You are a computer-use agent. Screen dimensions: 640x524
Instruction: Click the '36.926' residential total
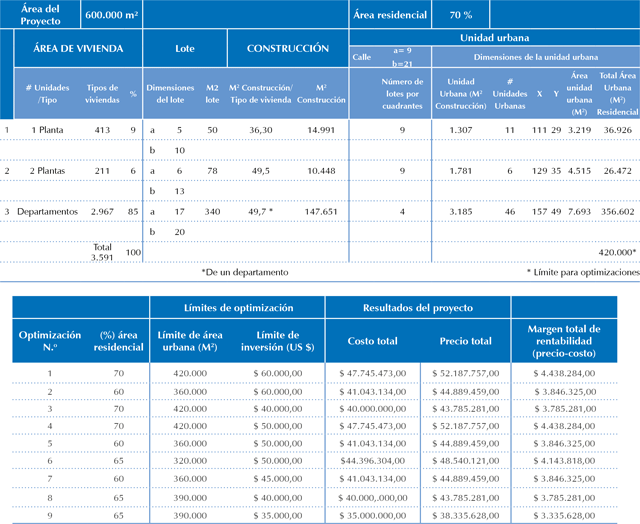point(618,130)
